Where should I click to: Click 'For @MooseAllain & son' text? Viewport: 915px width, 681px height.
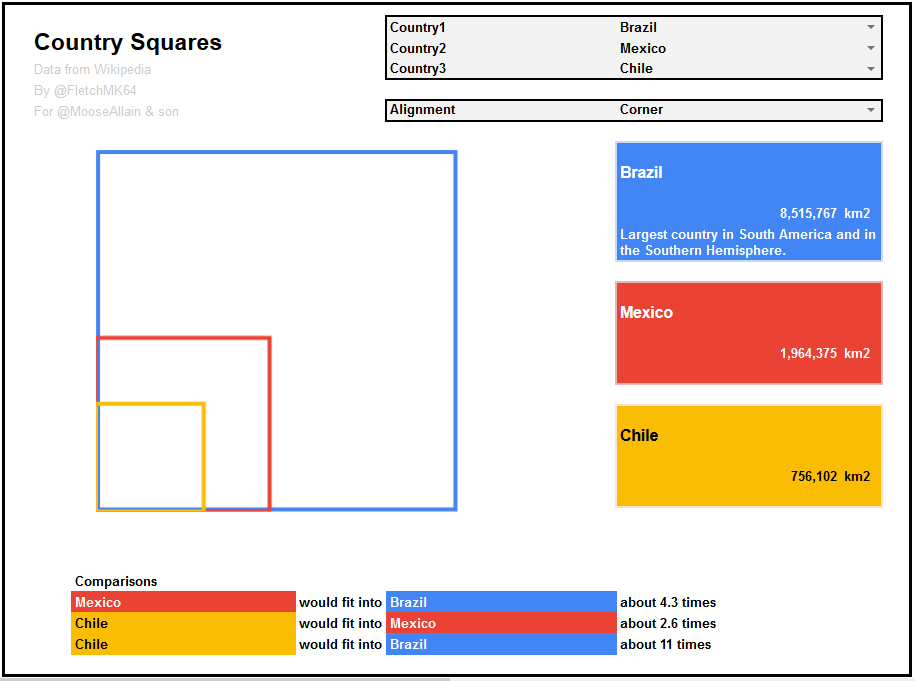coord(106,111)
